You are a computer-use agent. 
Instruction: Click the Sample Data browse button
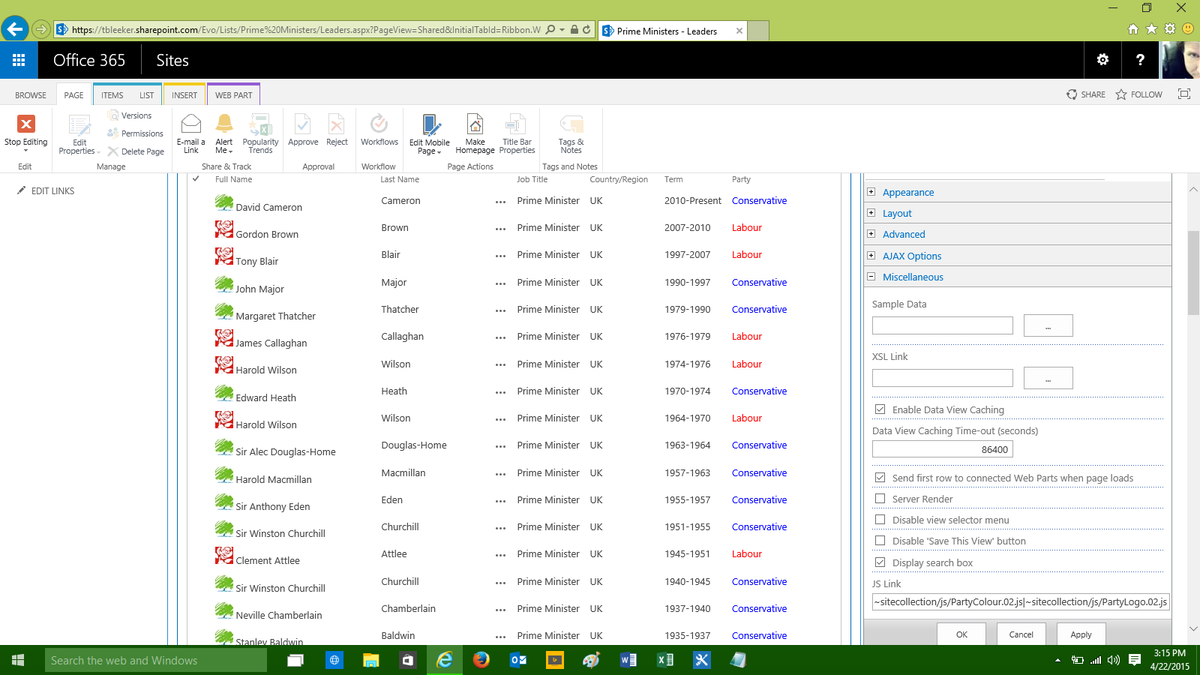(x=1048, y=326)
